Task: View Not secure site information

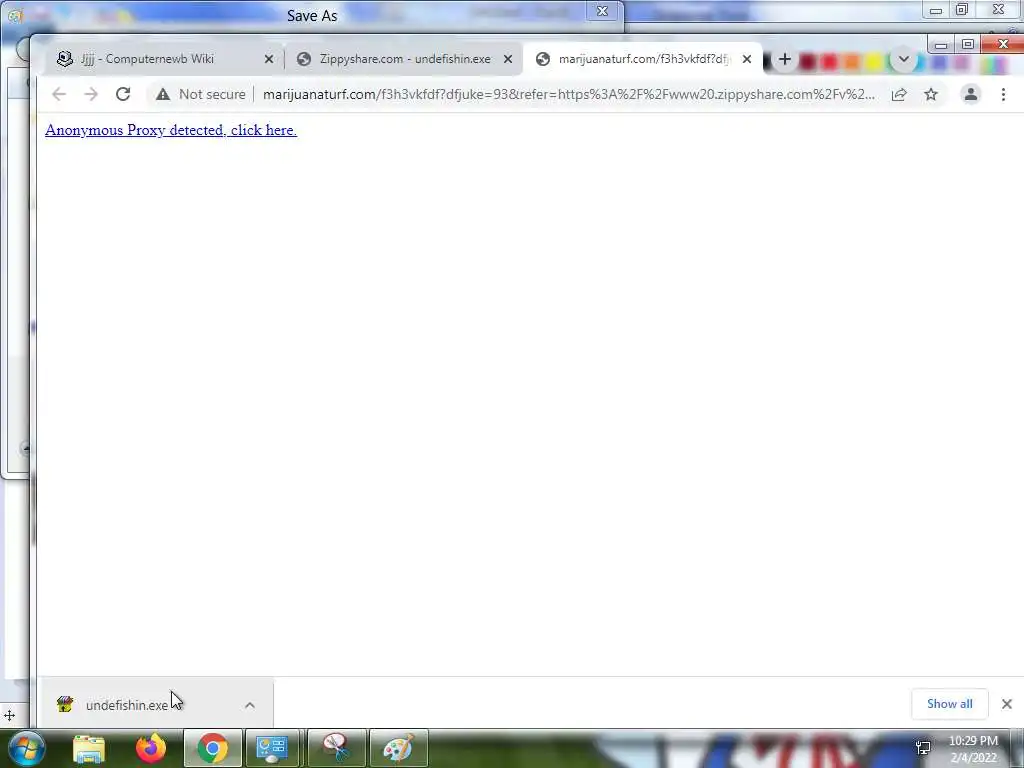Action: (x=200, y=95)
